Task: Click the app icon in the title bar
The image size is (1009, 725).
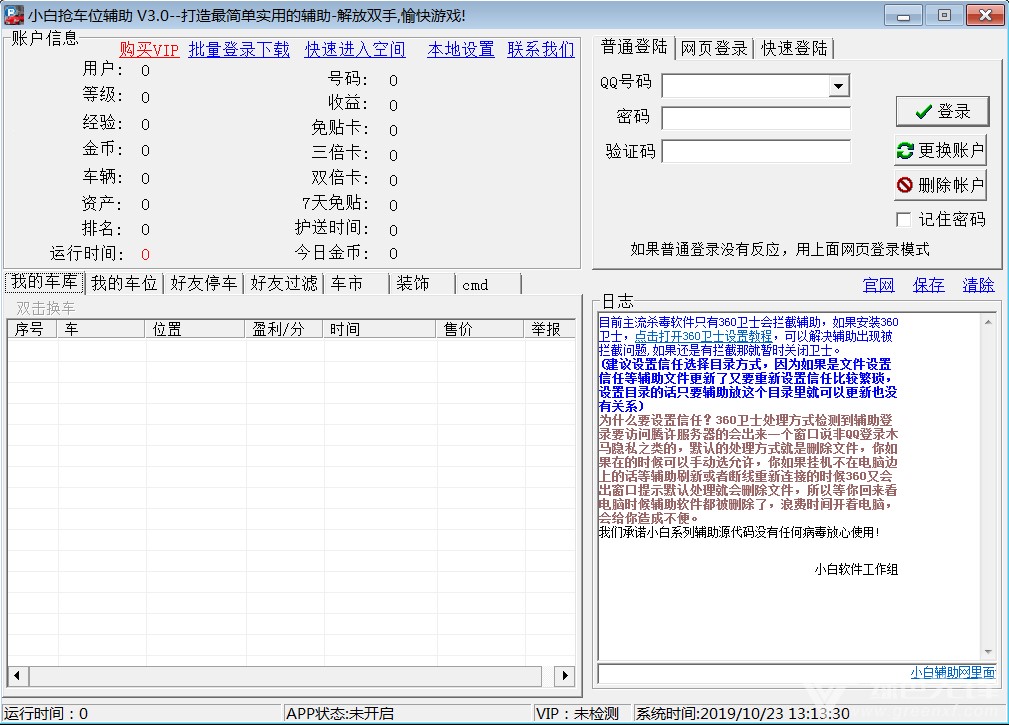Action: tap(14, 15)
